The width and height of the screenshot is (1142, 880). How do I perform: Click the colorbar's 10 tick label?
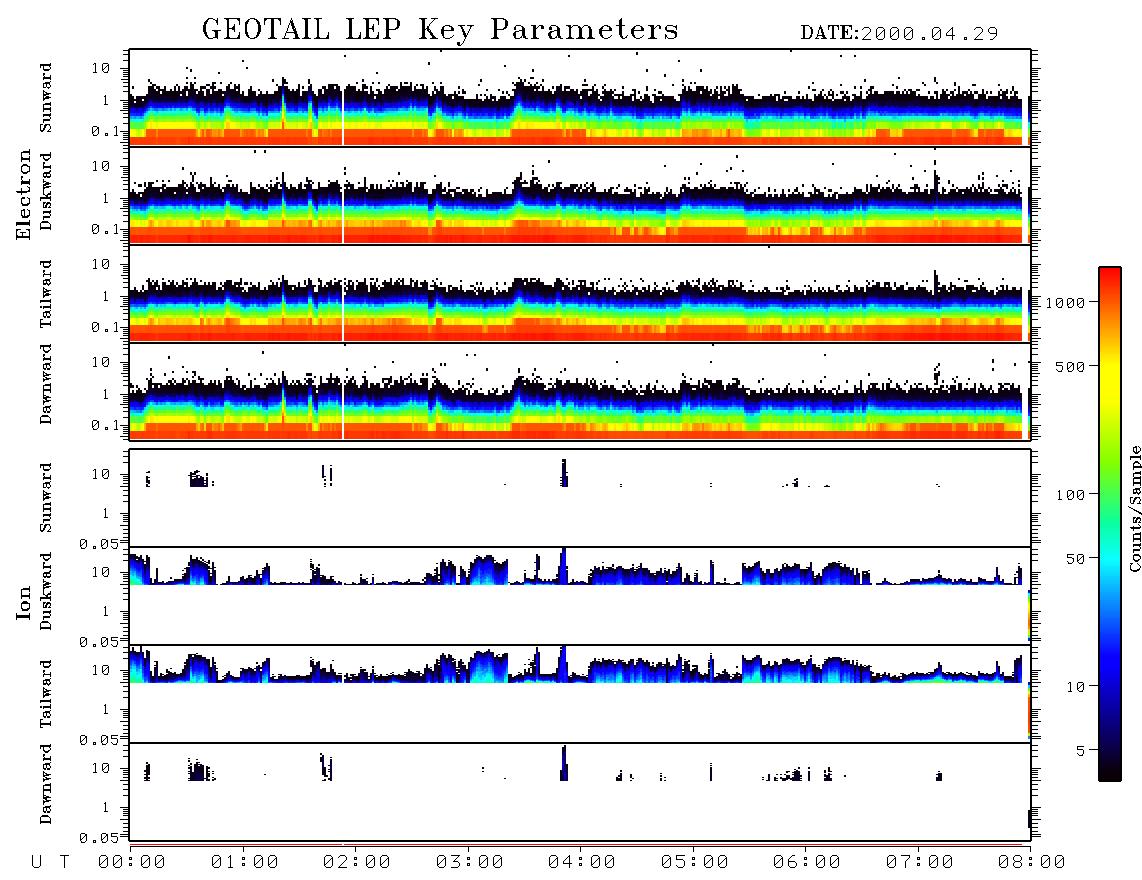pyautogui.click(x=1075, y=686)
